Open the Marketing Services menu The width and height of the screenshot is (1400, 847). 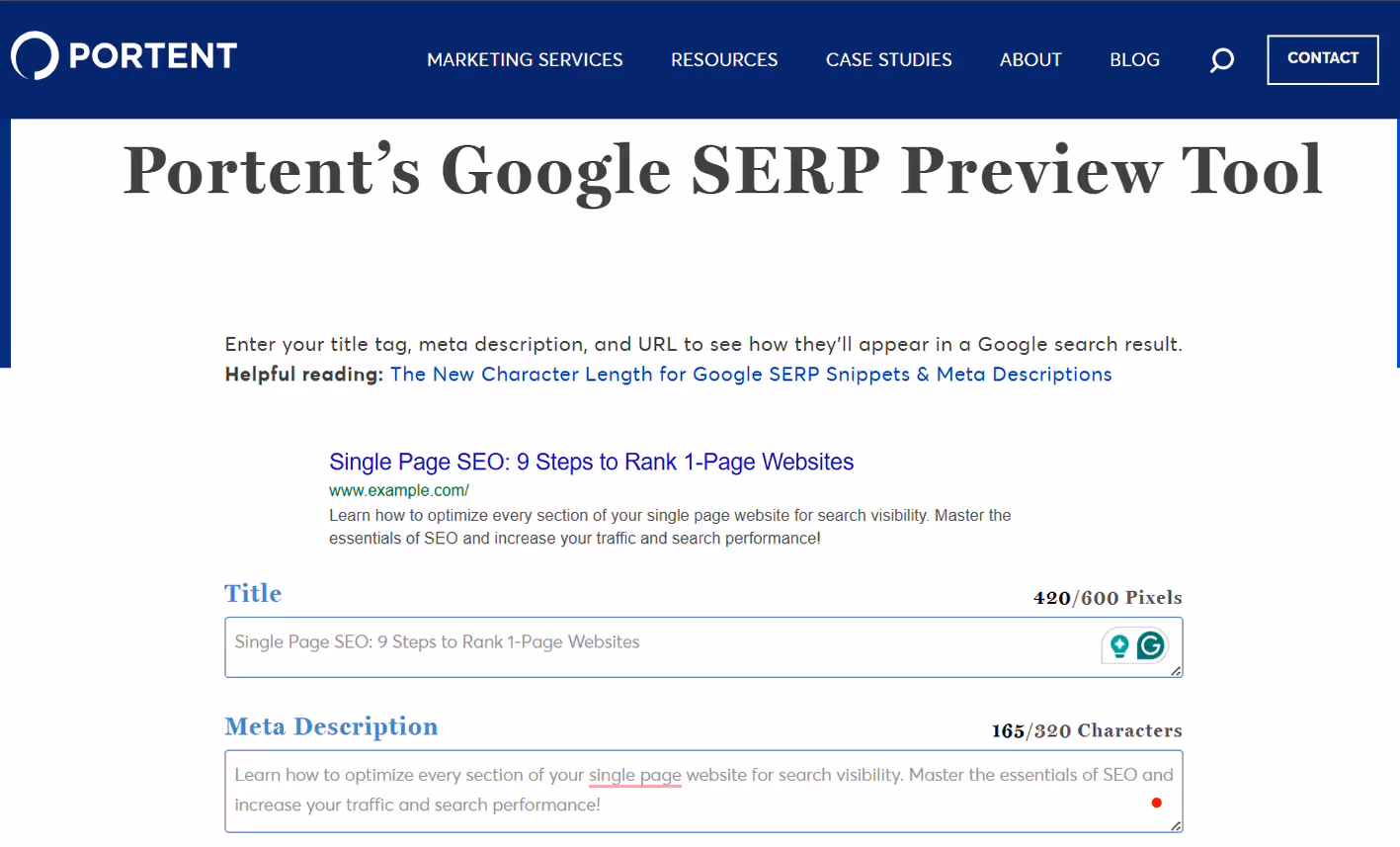pyautogui.click(x=525, y=60)
